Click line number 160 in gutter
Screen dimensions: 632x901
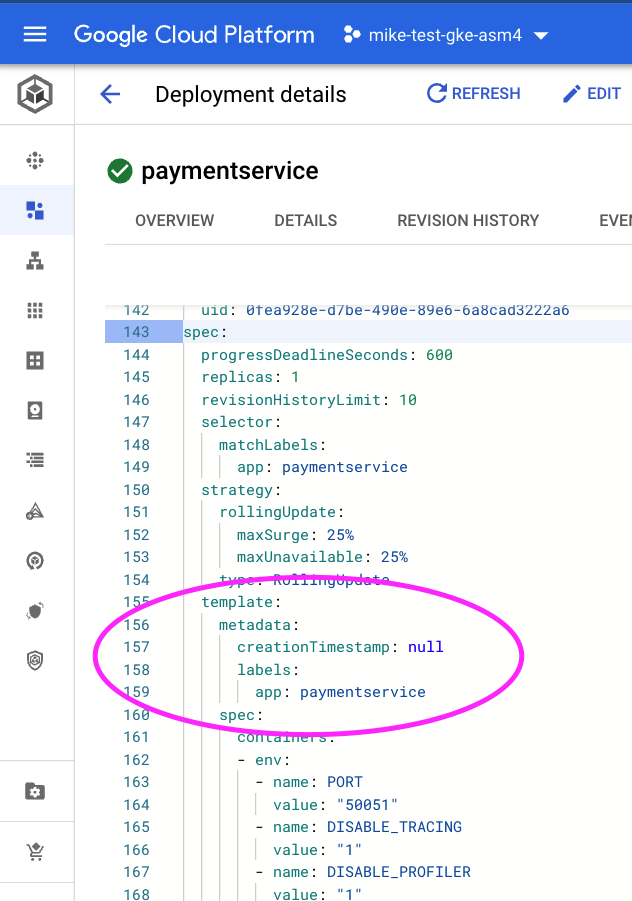coord(136,715)
